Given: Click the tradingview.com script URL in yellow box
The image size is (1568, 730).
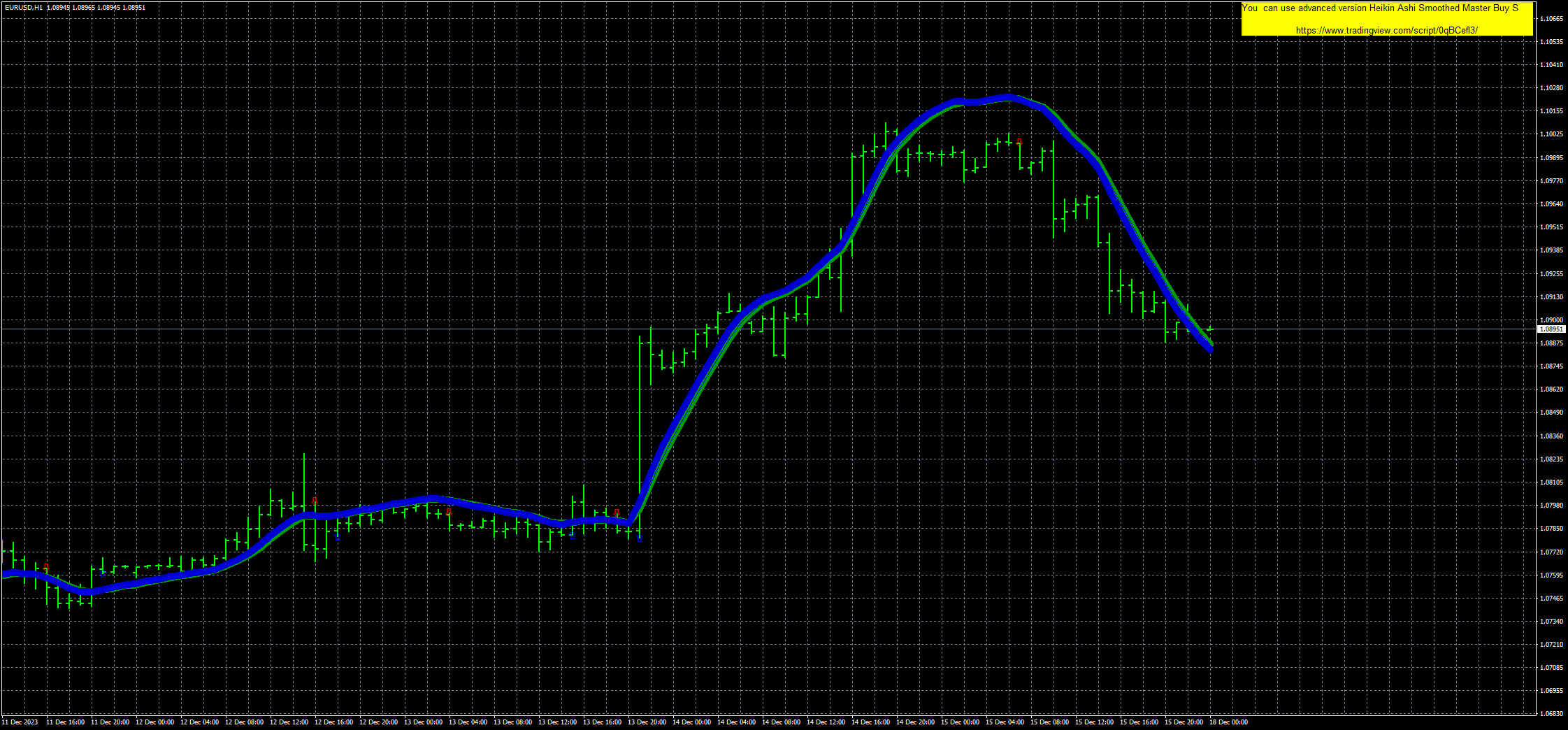Looking at the screenshot, I should click(1386, 30).
